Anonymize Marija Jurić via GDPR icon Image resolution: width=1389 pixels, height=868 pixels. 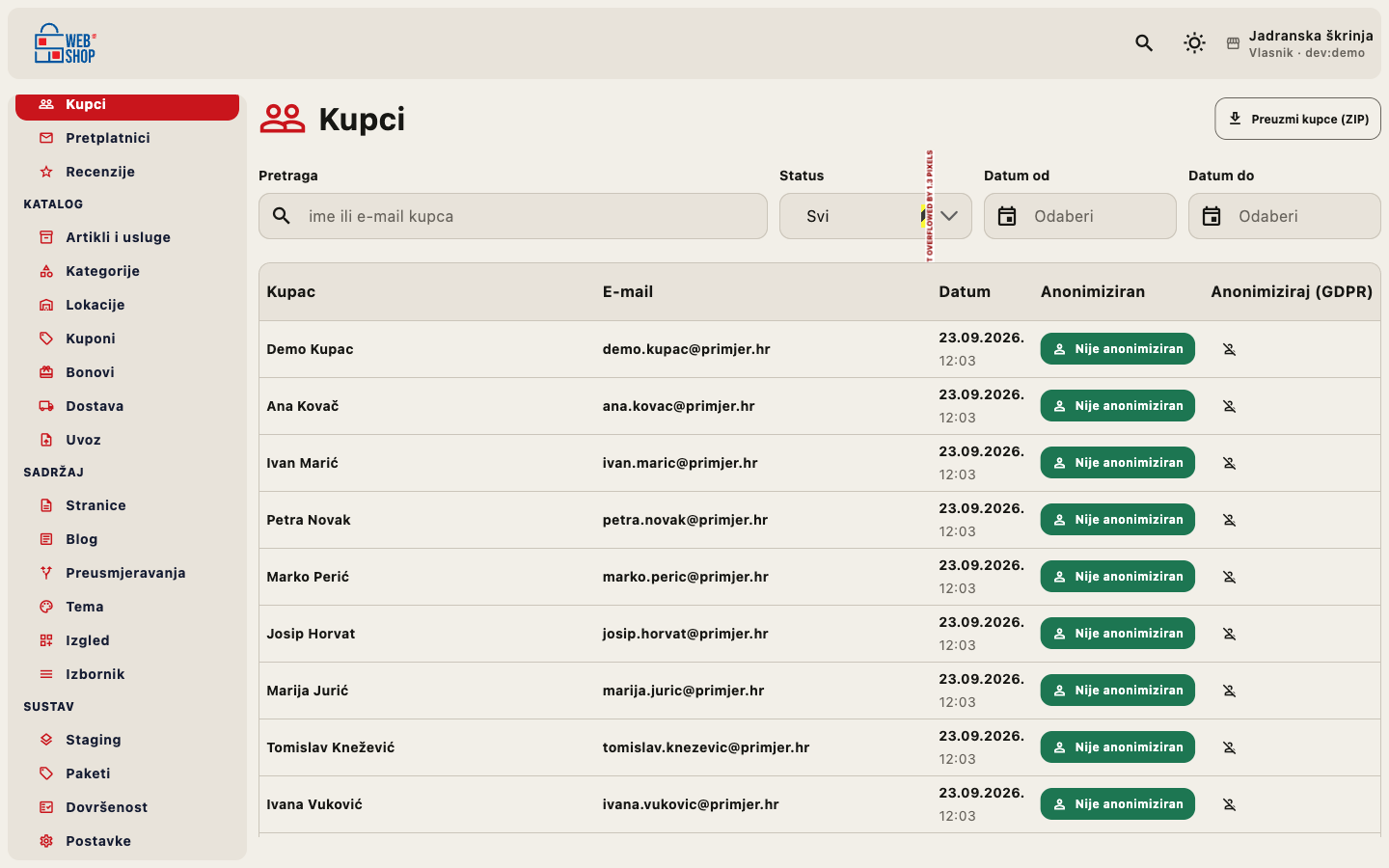tap(1229, 691)
